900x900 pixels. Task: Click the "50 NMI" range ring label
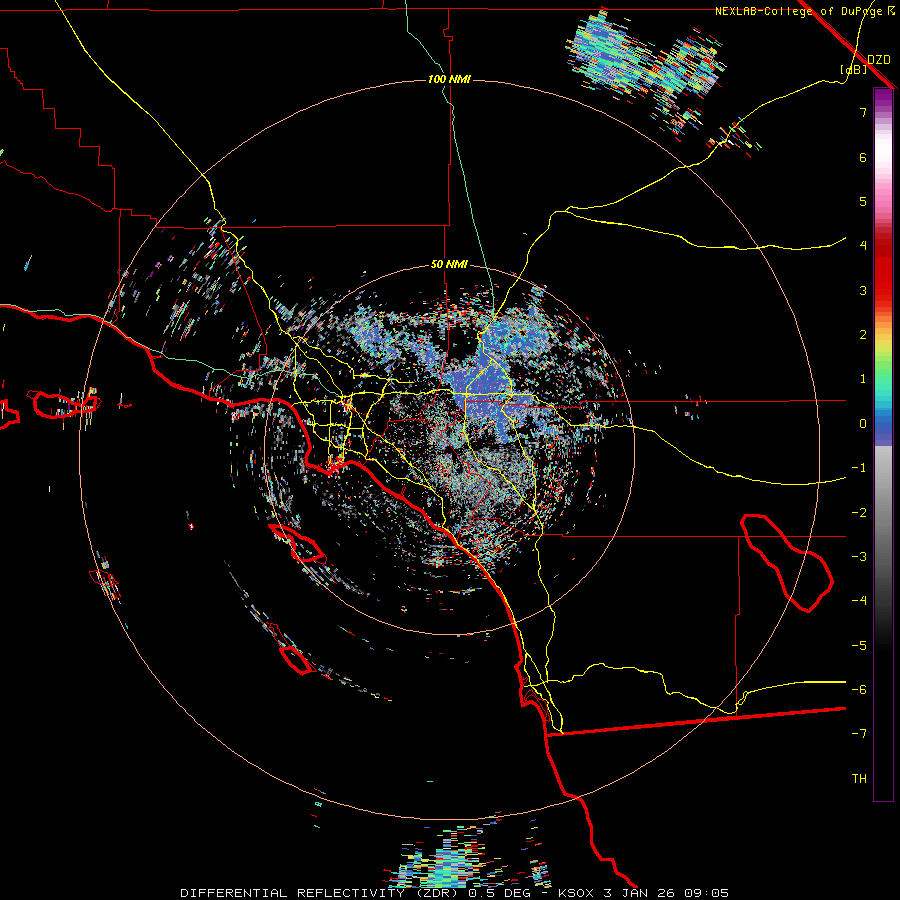[x=449, y=264]
